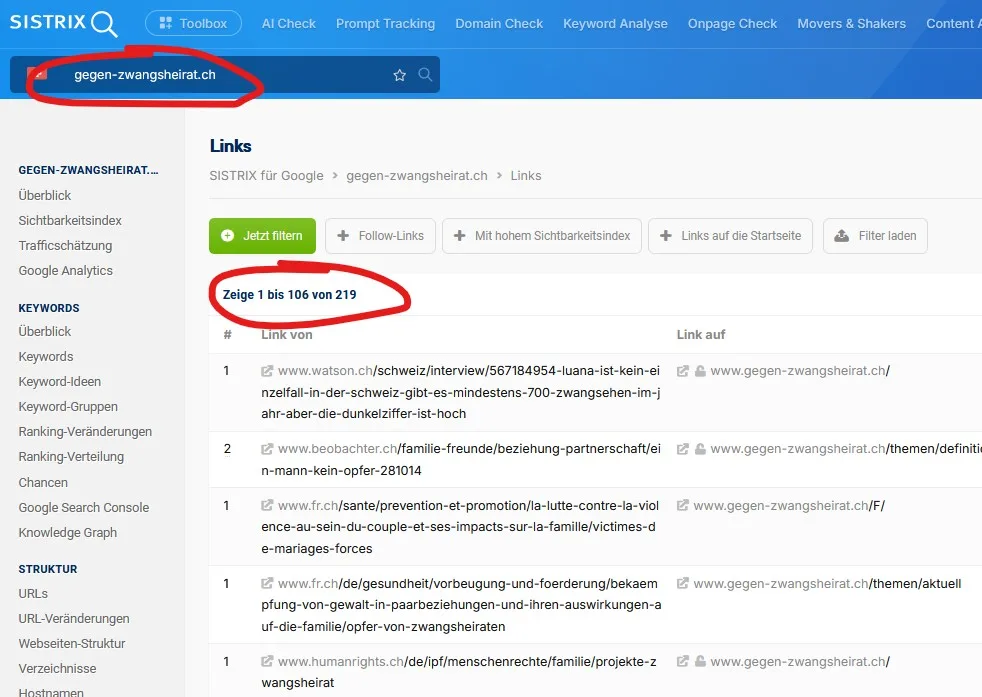Open Keyword Analyse in top navigation

[615, 23]
